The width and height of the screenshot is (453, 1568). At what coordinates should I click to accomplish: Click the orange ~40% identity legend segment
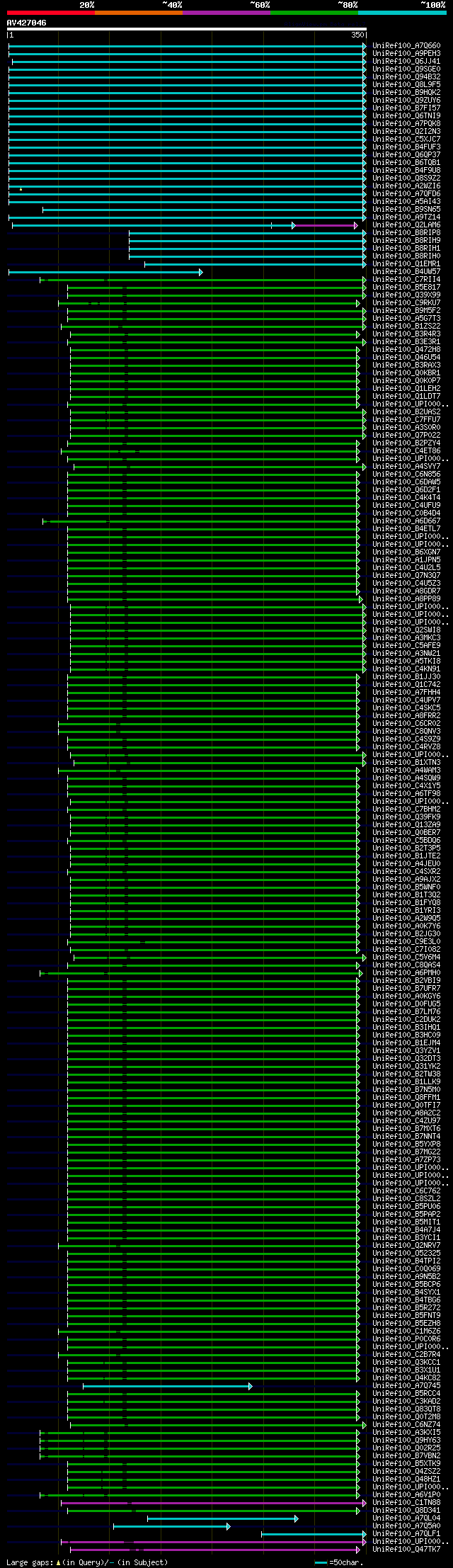138,13
